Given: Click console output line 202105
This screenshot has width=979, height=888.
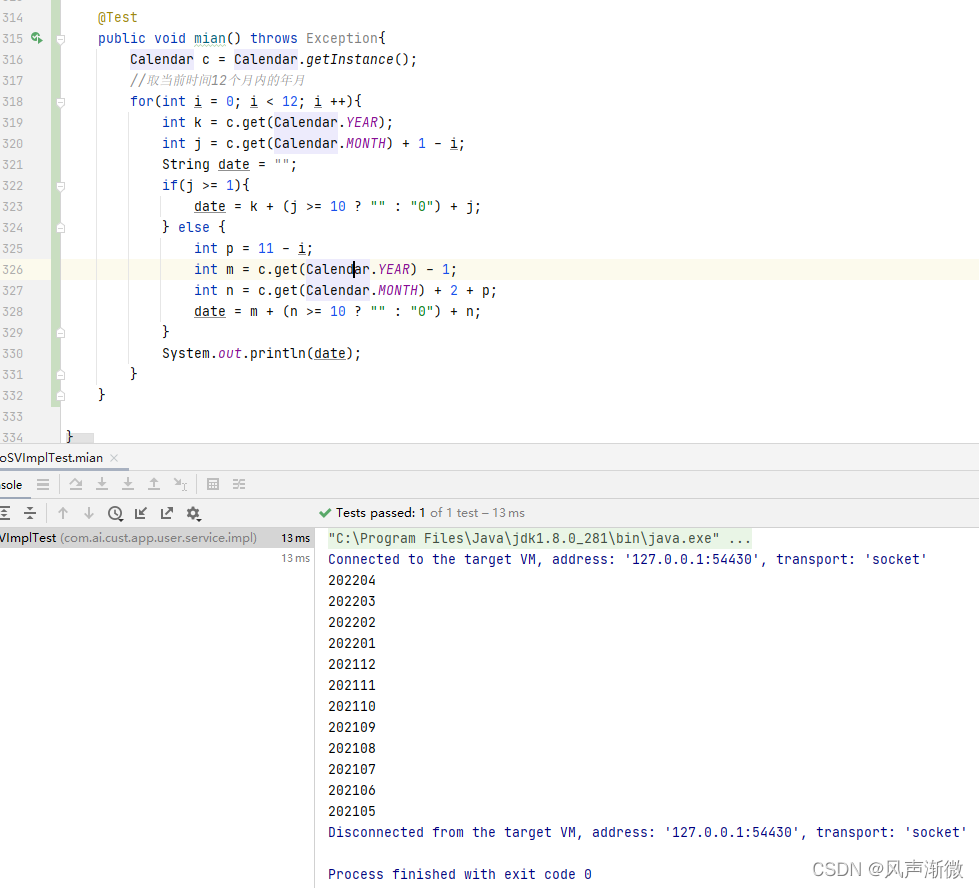Looking at the screenshot, I should coord(352,811).
